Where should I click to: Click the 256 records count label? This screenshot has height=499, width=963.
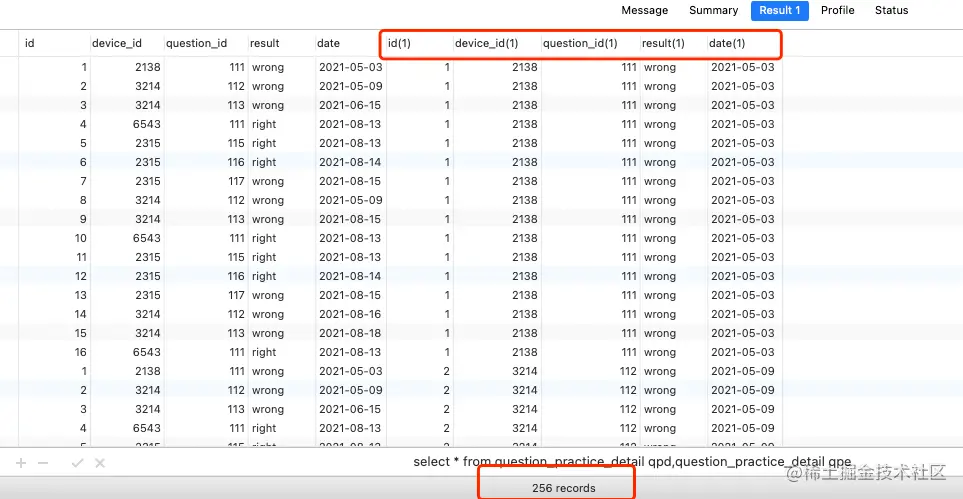(x=563, y=489)
